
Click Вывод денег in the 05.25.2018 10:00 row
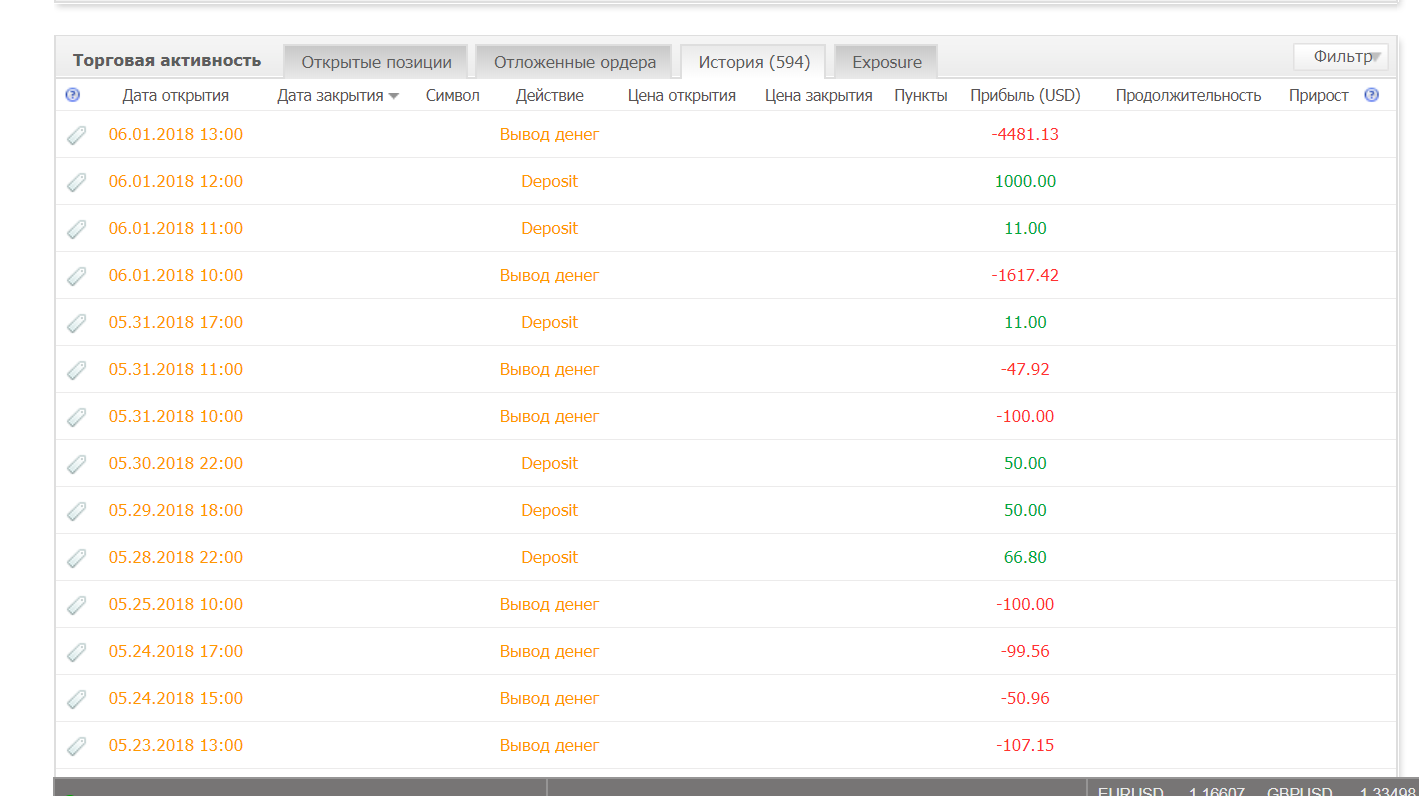tap(550, 605)
